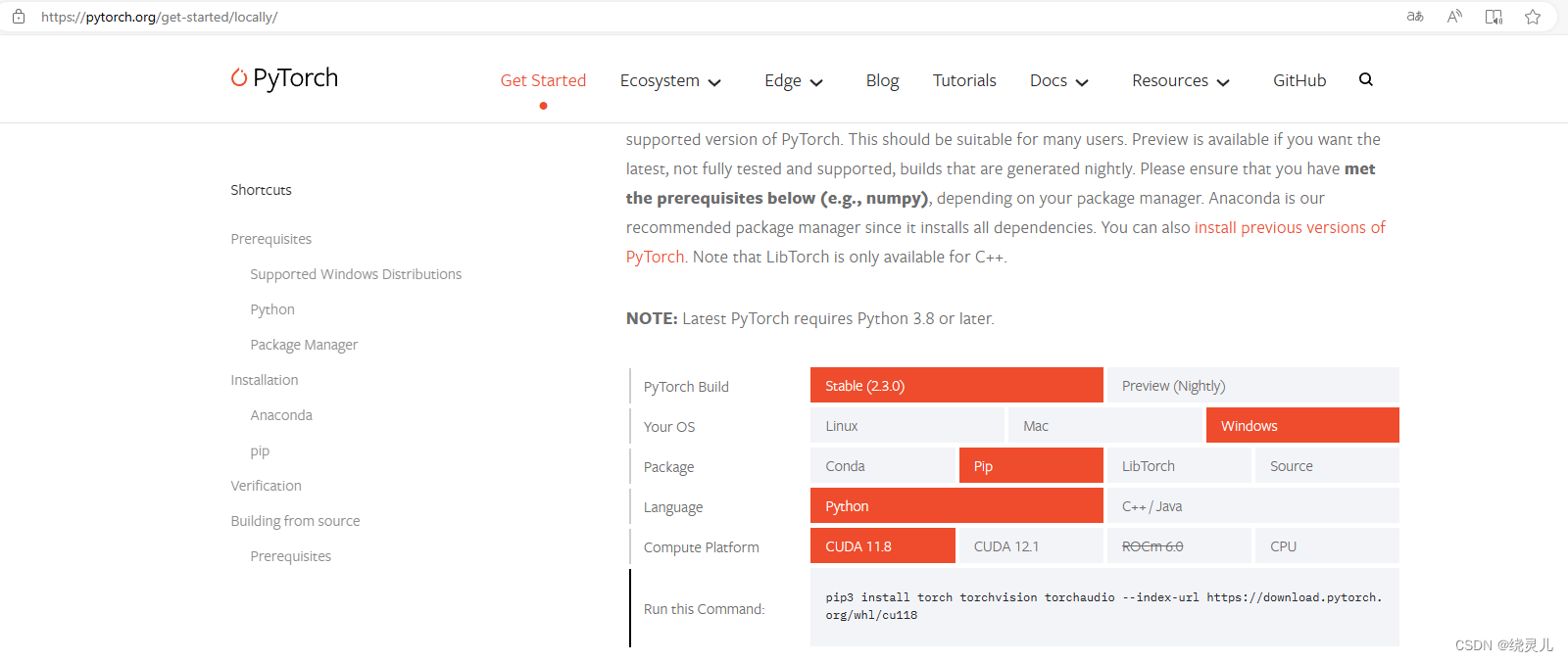
Task: Jump to Prerequisites under Building from source
Action: coord(290,556)
